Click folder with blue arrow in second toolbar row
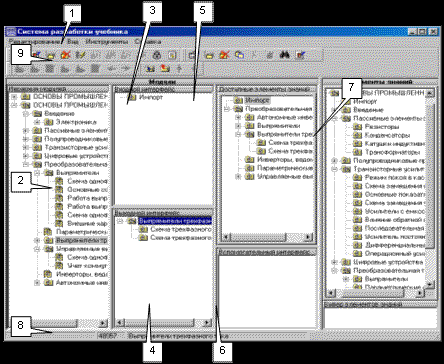Viewport: 444px width, 364px height. 151,69
